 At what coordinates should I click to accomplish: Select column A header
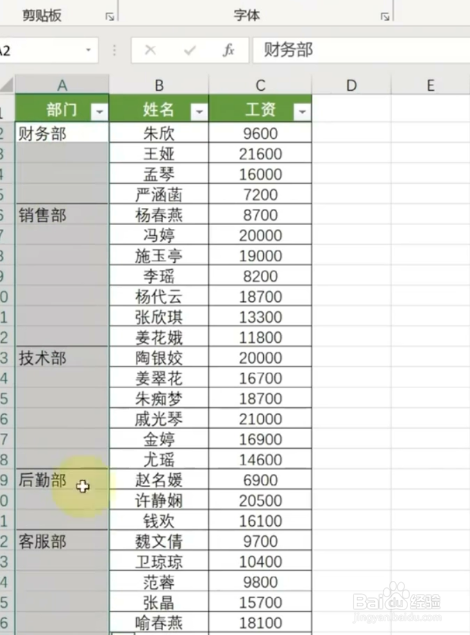(62, 85)
